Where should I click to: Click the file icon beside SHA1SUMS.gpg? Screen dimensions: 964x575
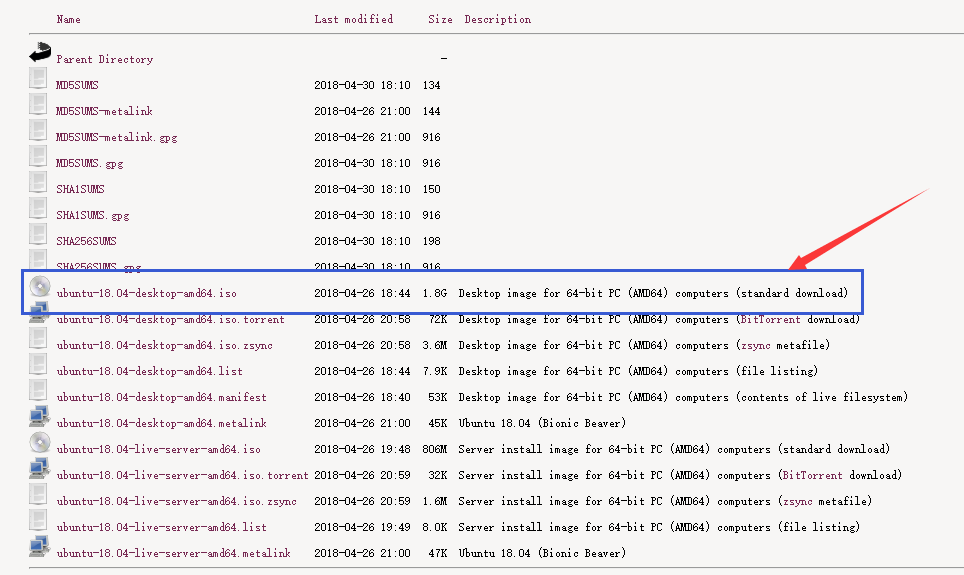coord(38,208)
